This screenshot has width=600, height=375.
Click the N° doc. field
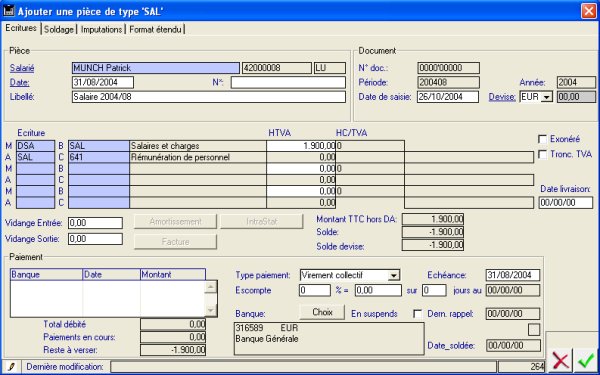coord(448,68)
